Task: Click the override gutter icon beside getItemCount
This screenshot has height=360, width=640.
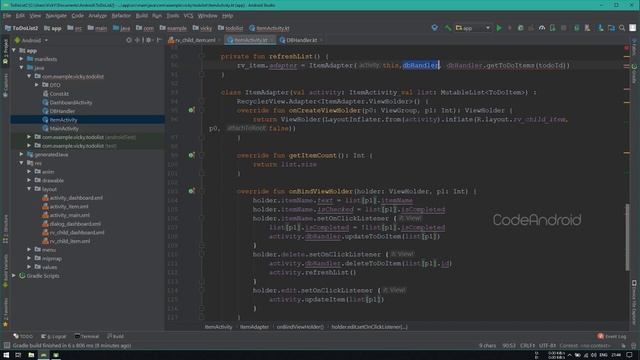Action: pyautogui.click(x=191, y=155)
